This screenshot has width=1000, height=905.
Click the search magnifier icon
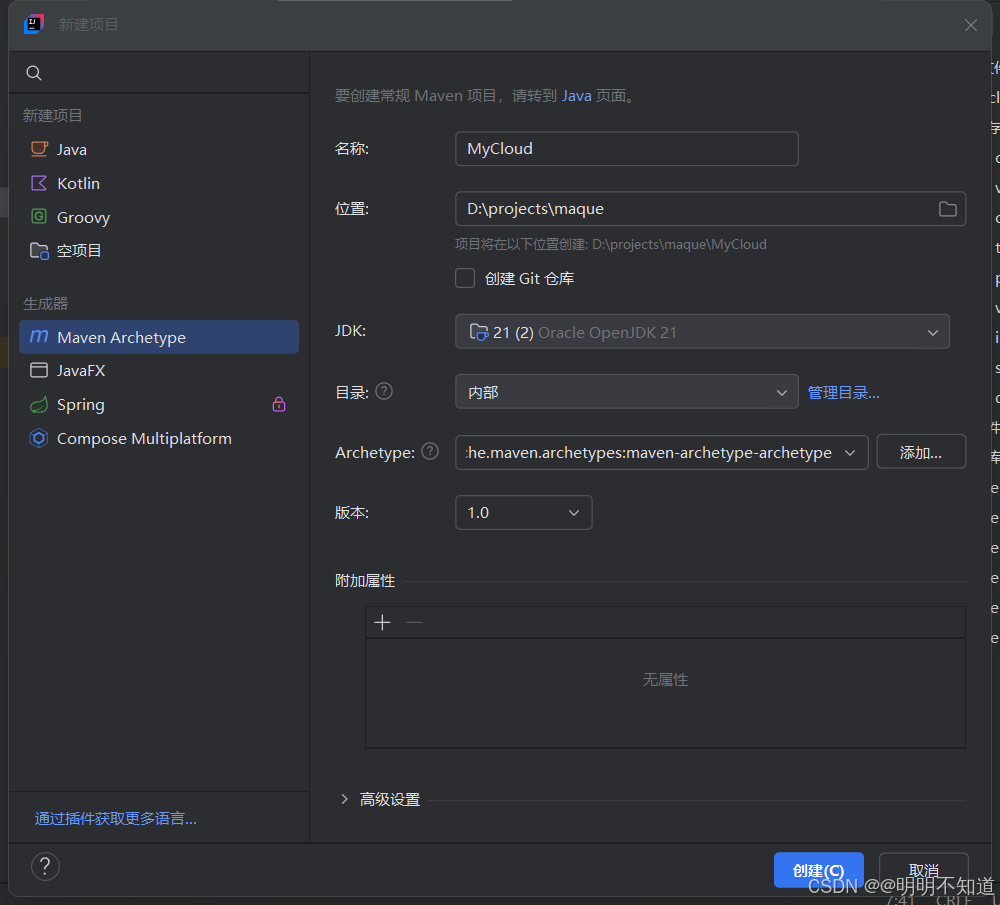point(34,73)
